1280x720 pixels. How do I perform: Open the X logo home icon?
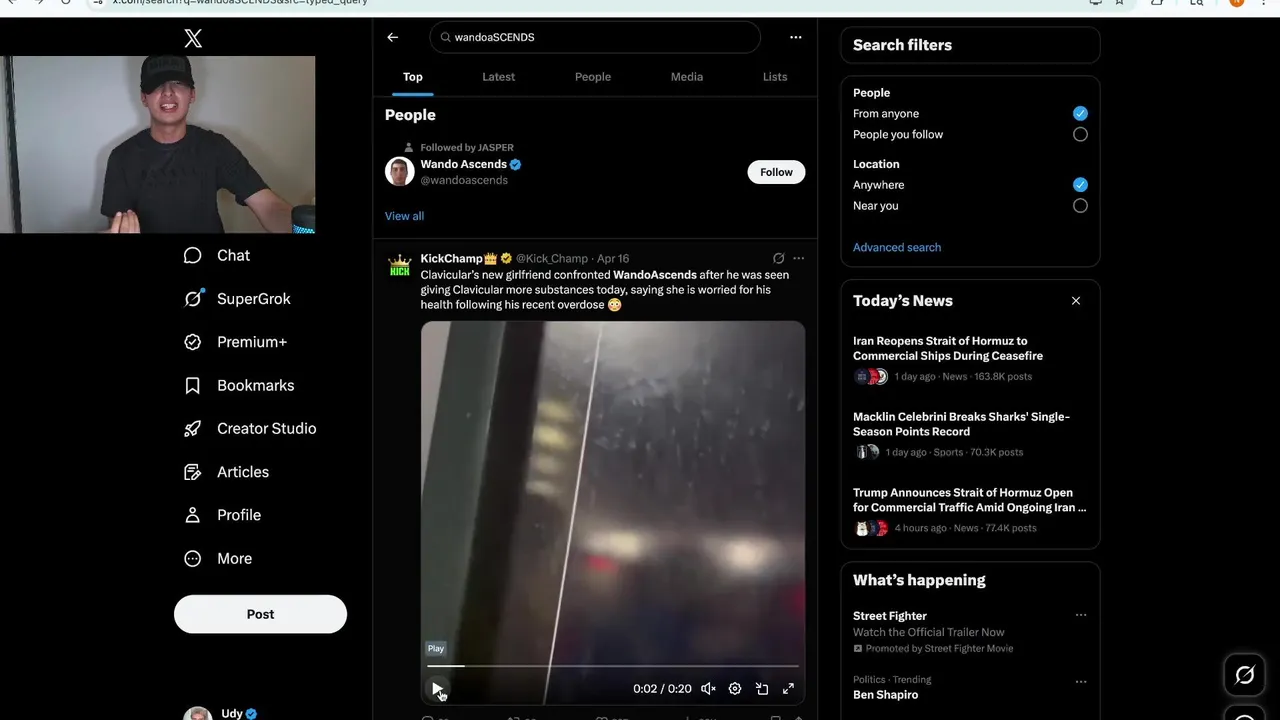point(193,38)
